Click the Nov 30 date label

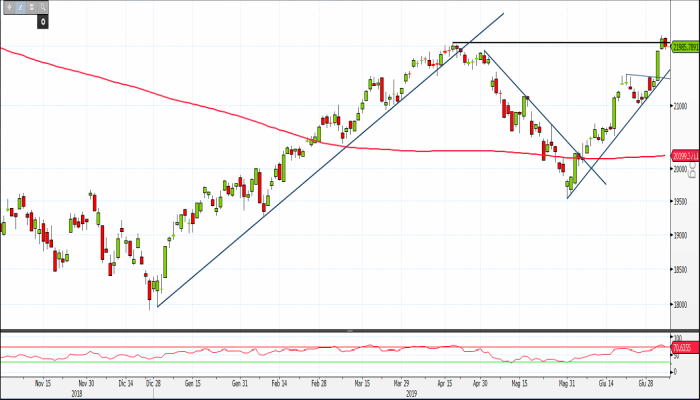(x=86, y=383)
